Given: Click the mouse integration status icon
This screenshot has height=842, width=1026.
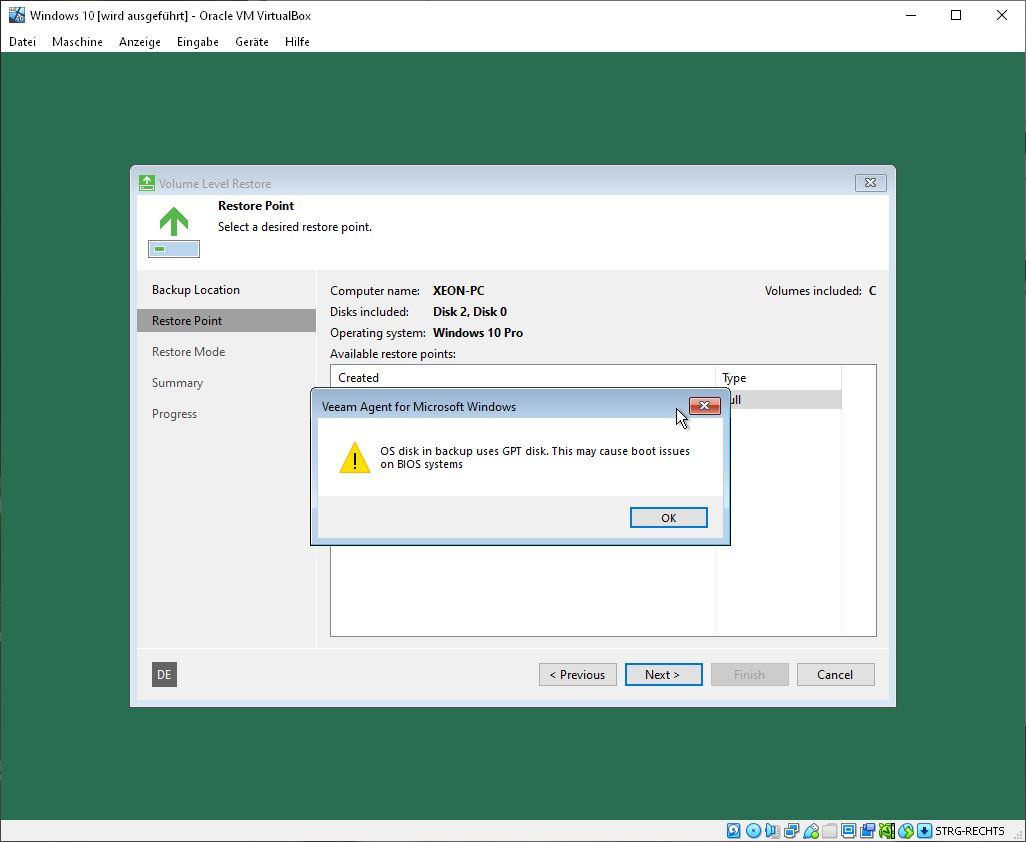Looking at the screenshot, I should click(906, 831).
